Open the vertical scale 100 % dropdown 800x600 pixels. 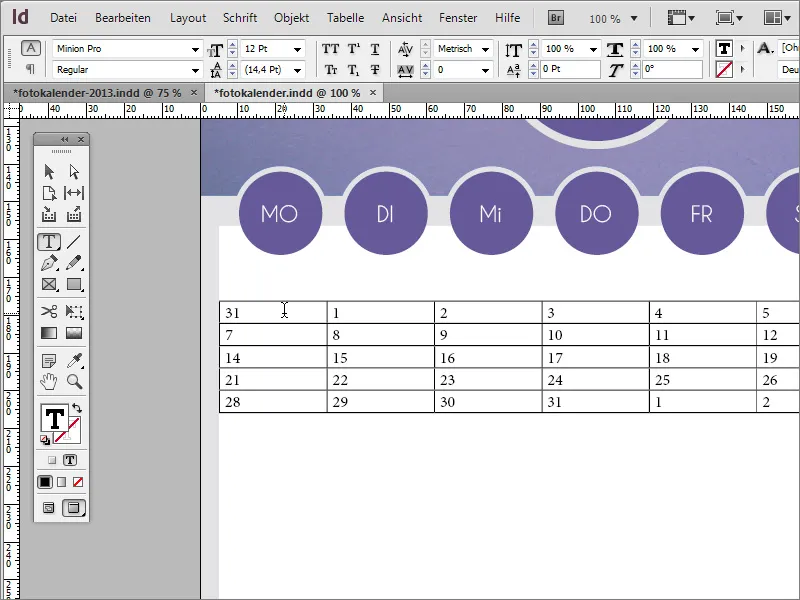593,49
